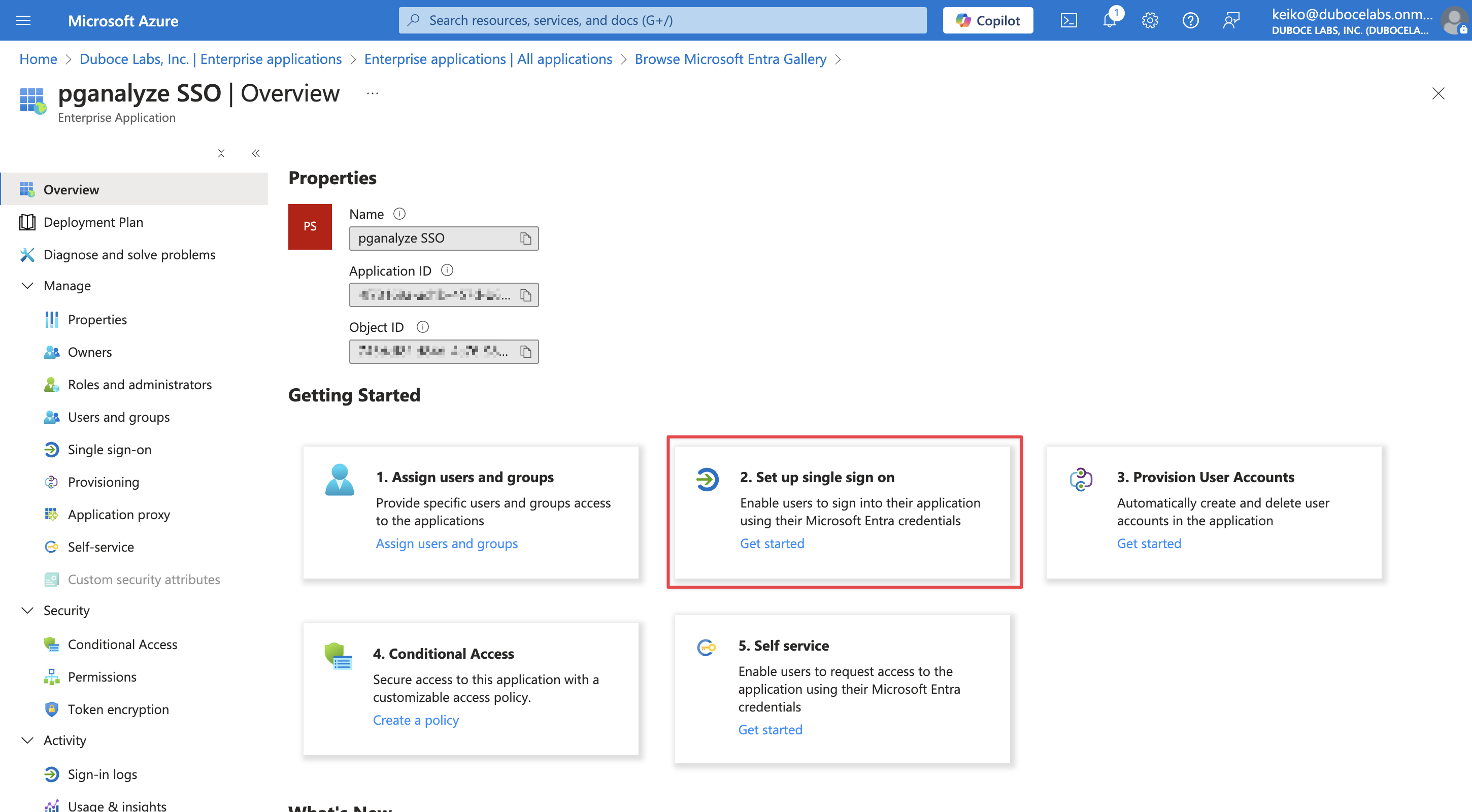The width and height of the screenshot is (1472, 812).
Task: Click the Assign users and groups card person icon
Action: tap(340, 480)
